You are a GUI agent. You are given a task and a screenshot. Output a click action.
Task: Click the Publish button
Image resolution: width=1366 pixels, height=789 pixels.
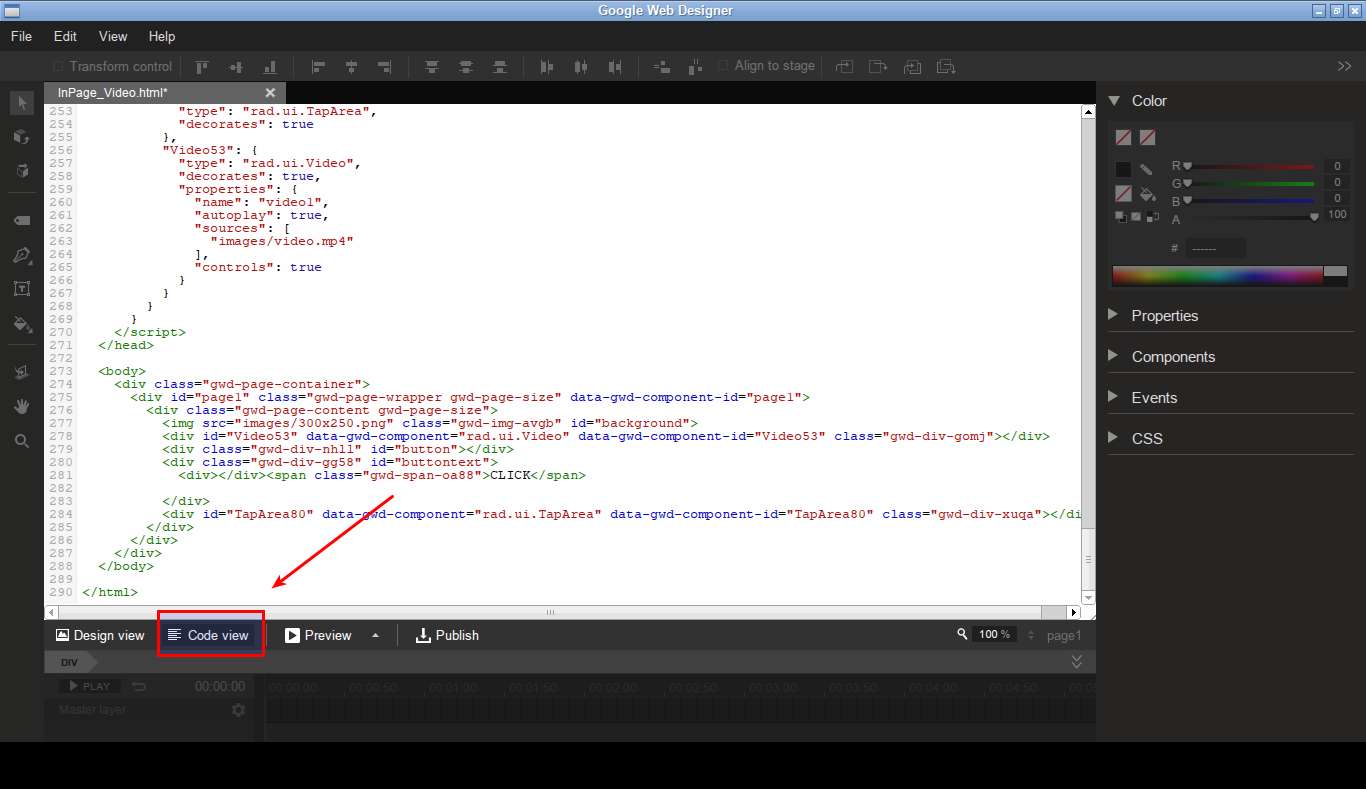tap(447, 635)
